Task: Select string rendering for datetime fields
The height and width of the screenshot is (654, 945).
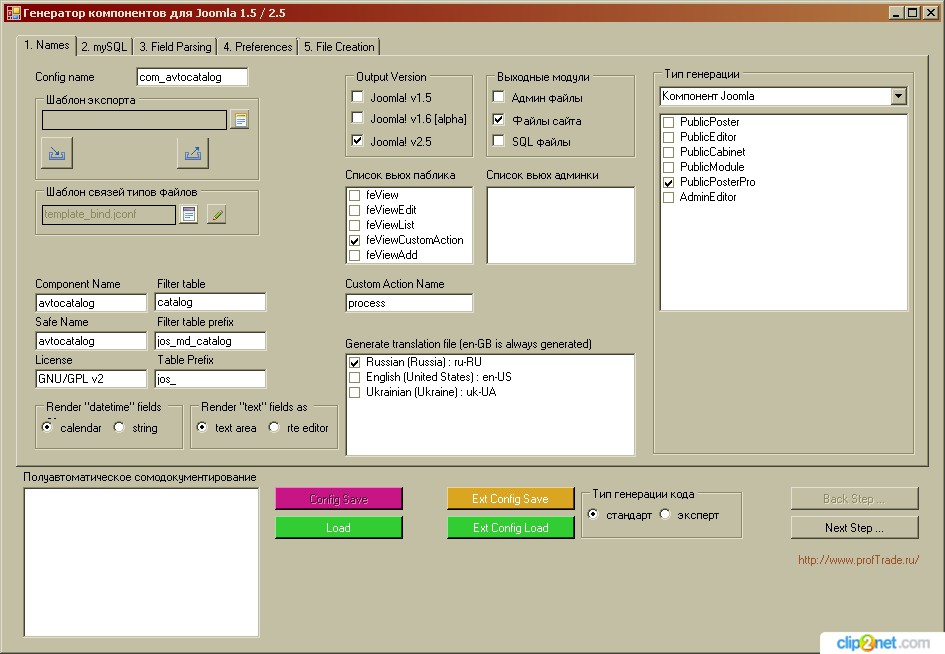Action: click(x=119, y=427)
